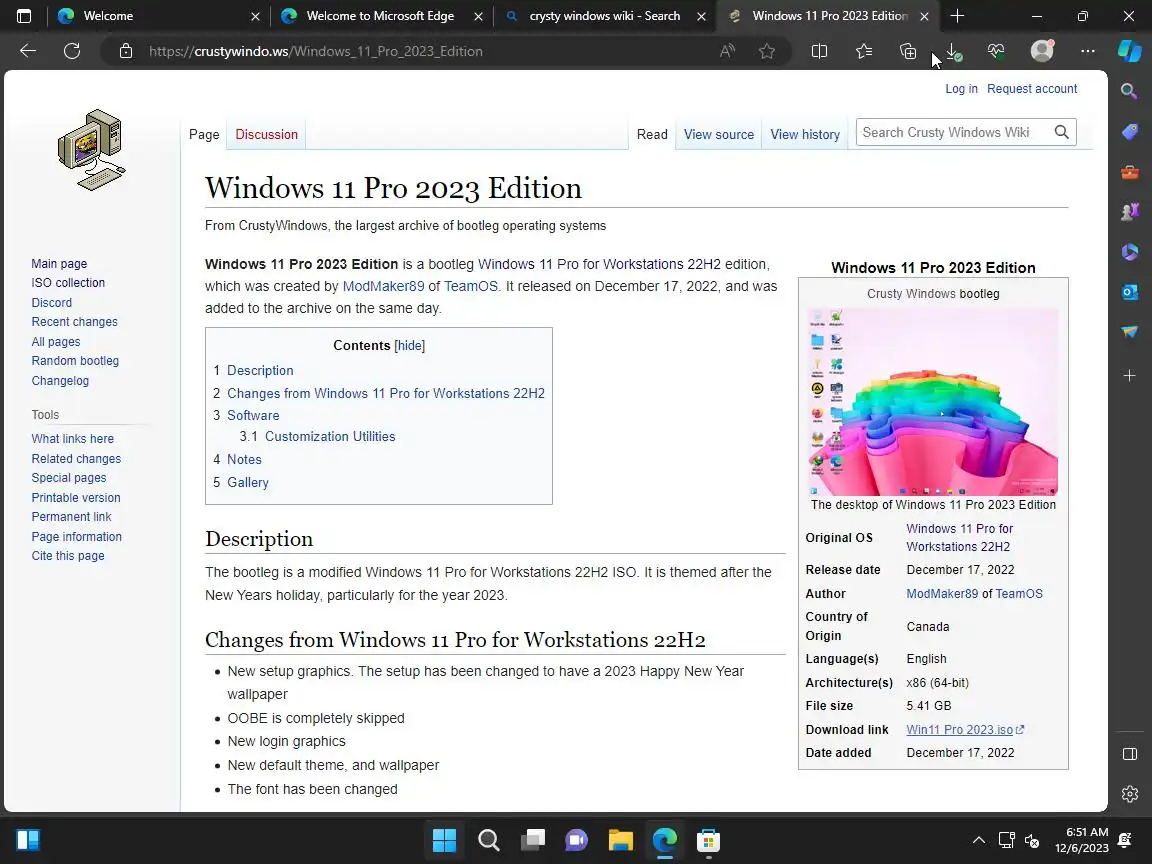Open Printable version link
Screen dimensions: 1152x864
tap(76, 497)
